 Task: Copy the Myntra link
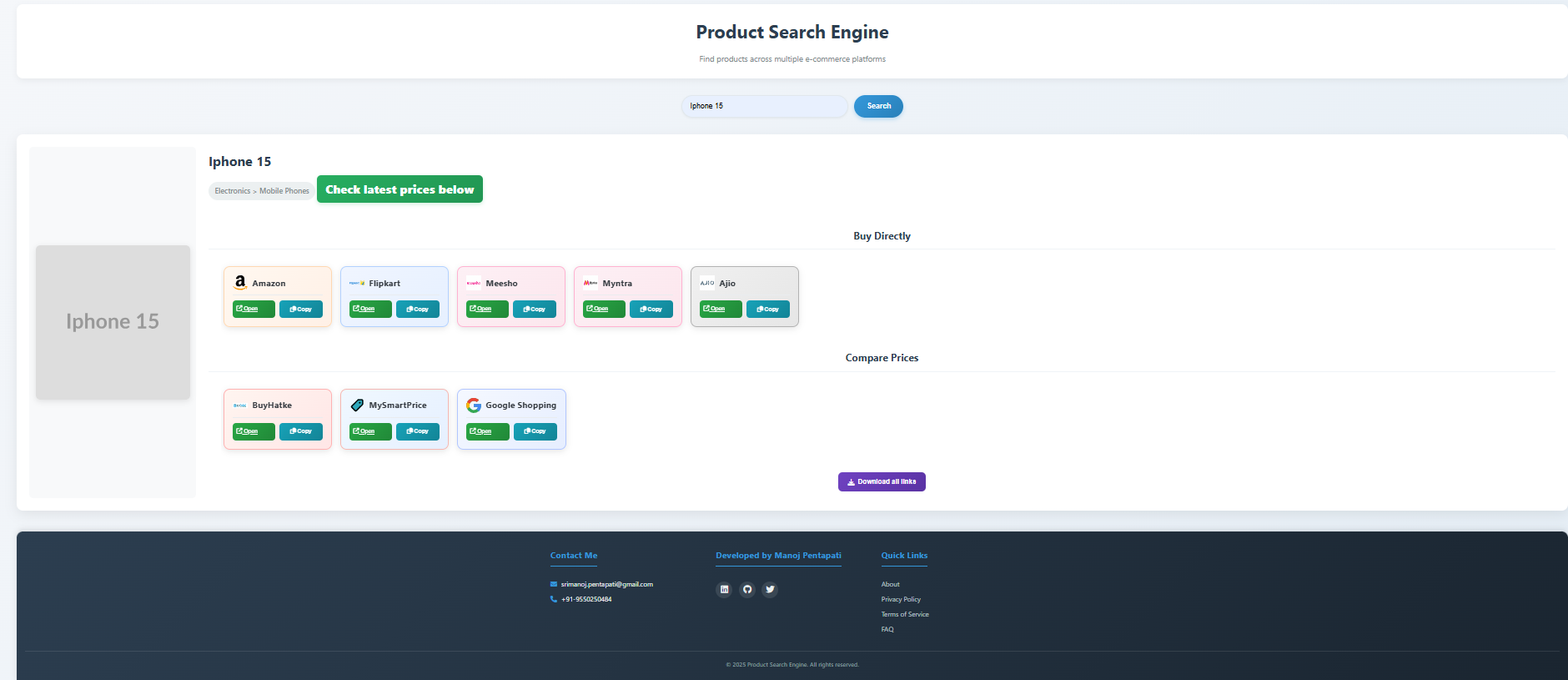651,309
